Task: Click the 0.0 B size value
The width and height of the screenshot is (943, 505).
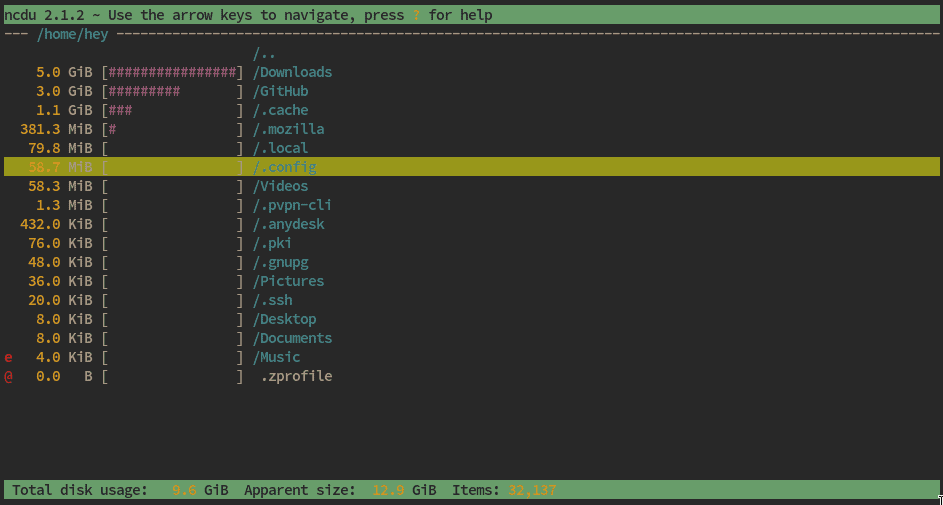Action: coord(64,377)
